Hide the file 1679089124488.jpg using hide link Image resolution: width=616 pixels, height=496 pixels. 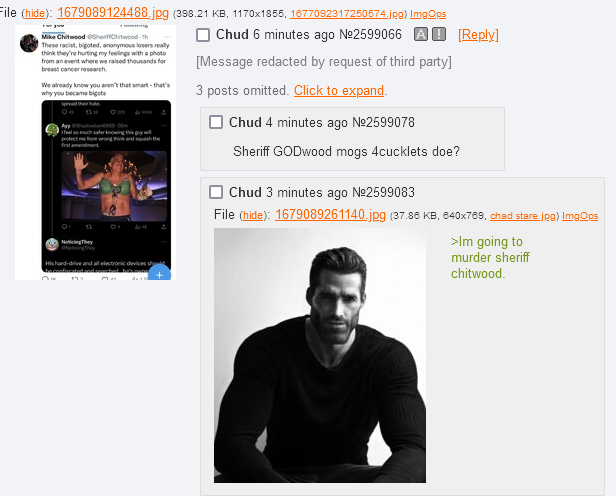[x=35, y=14]
